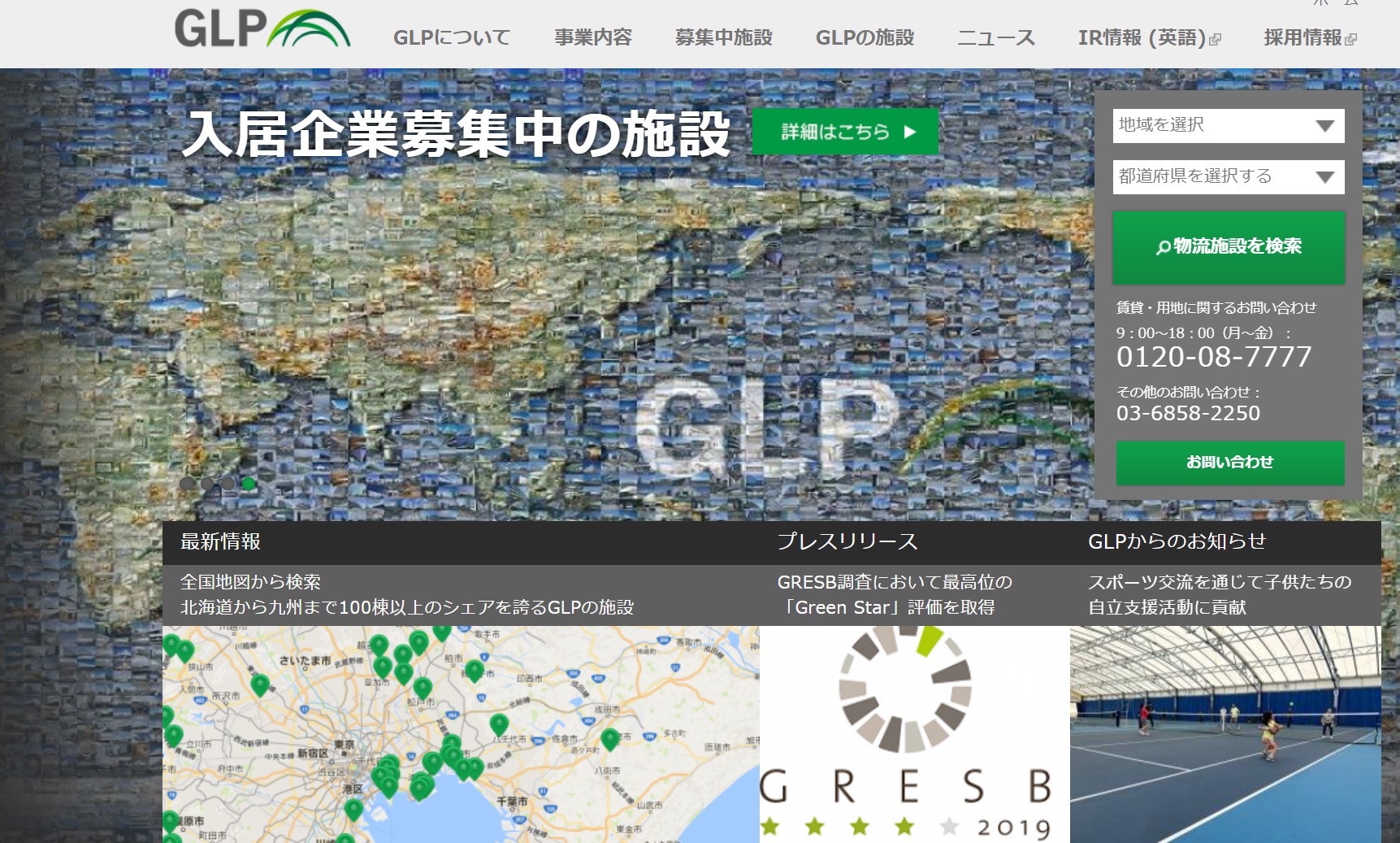Click external link icon beside IR情報 (英語)
This screenshot has width=1400, height=843.
pos(1215,39)
